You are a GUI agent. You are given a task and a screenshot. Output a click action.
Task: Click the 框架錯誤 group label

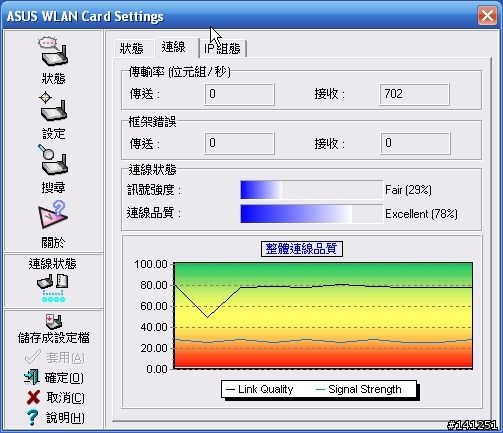pos(152,122)
